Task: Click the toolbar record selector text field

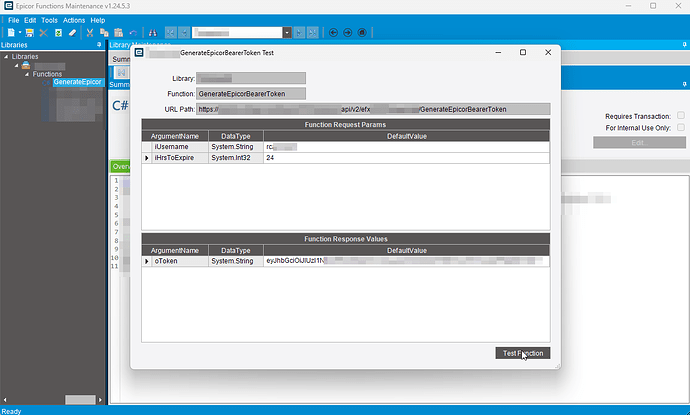Action: [237, 33]
